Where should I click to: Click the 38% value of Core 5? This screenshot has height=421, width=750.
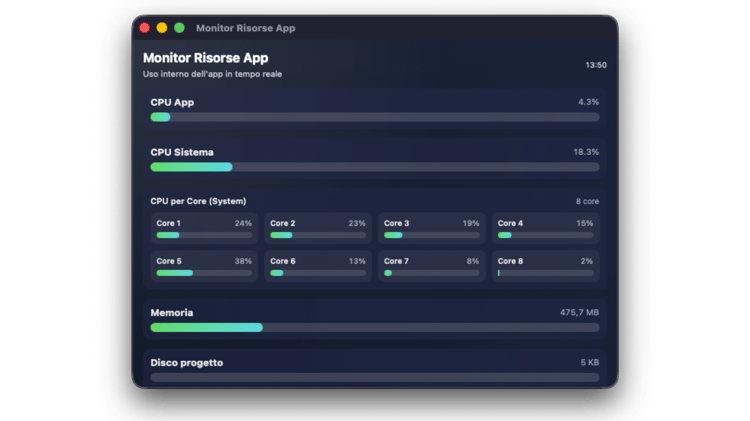coord(243,261)
